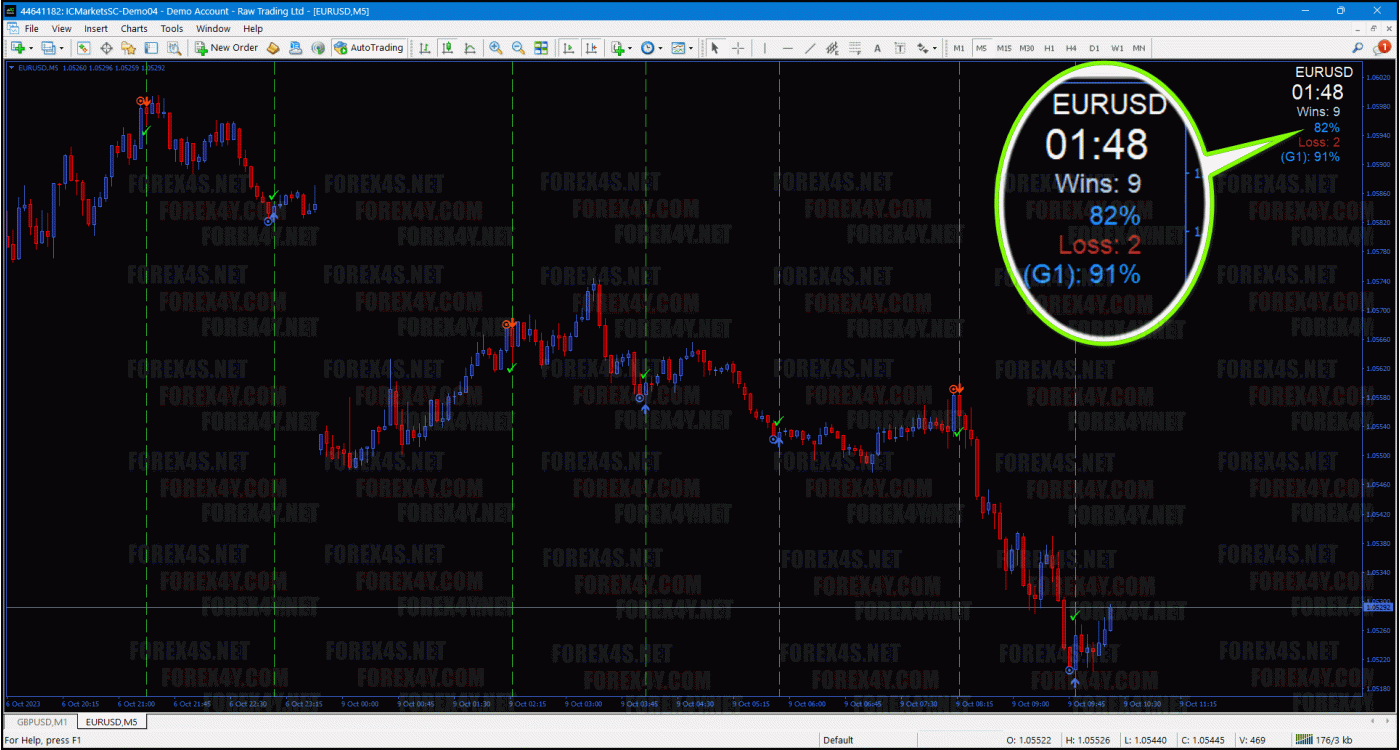Image resolution: width=1400 pixels, height=750 pixels.
Task: Toggle AutoTrading on or off
Action: click(368, 47)
